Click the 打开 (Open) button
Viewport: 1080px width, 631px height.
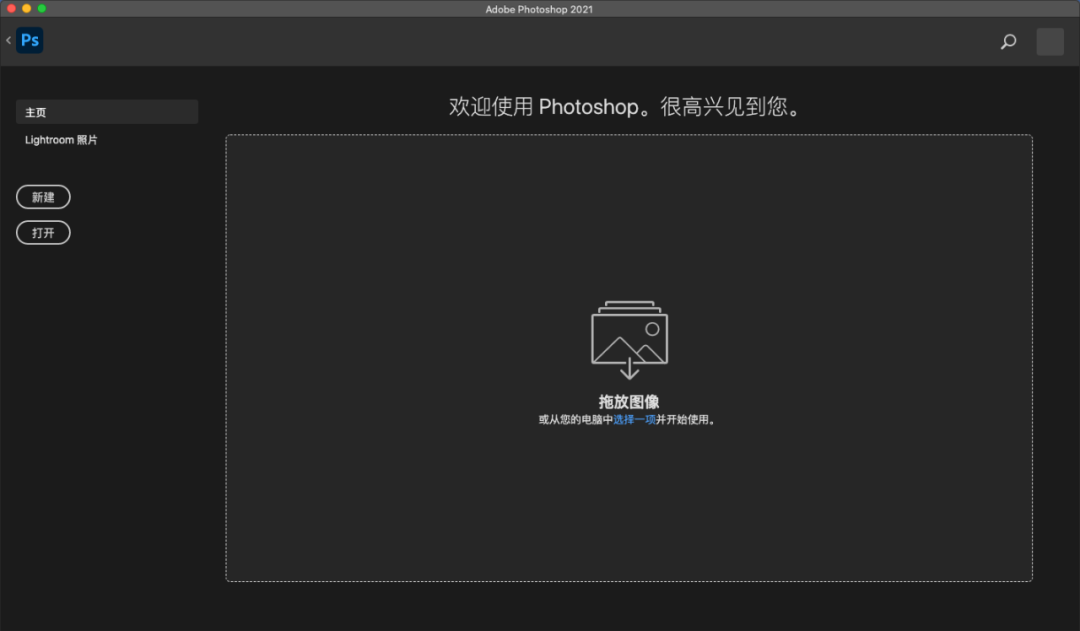(x=43, y=233)
